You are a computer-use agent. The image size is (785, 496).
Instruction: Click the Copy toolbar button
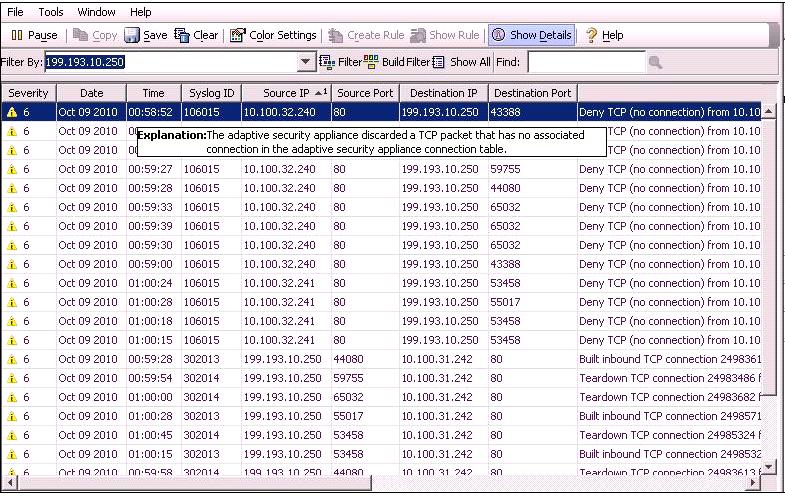(x=95, y=35)
